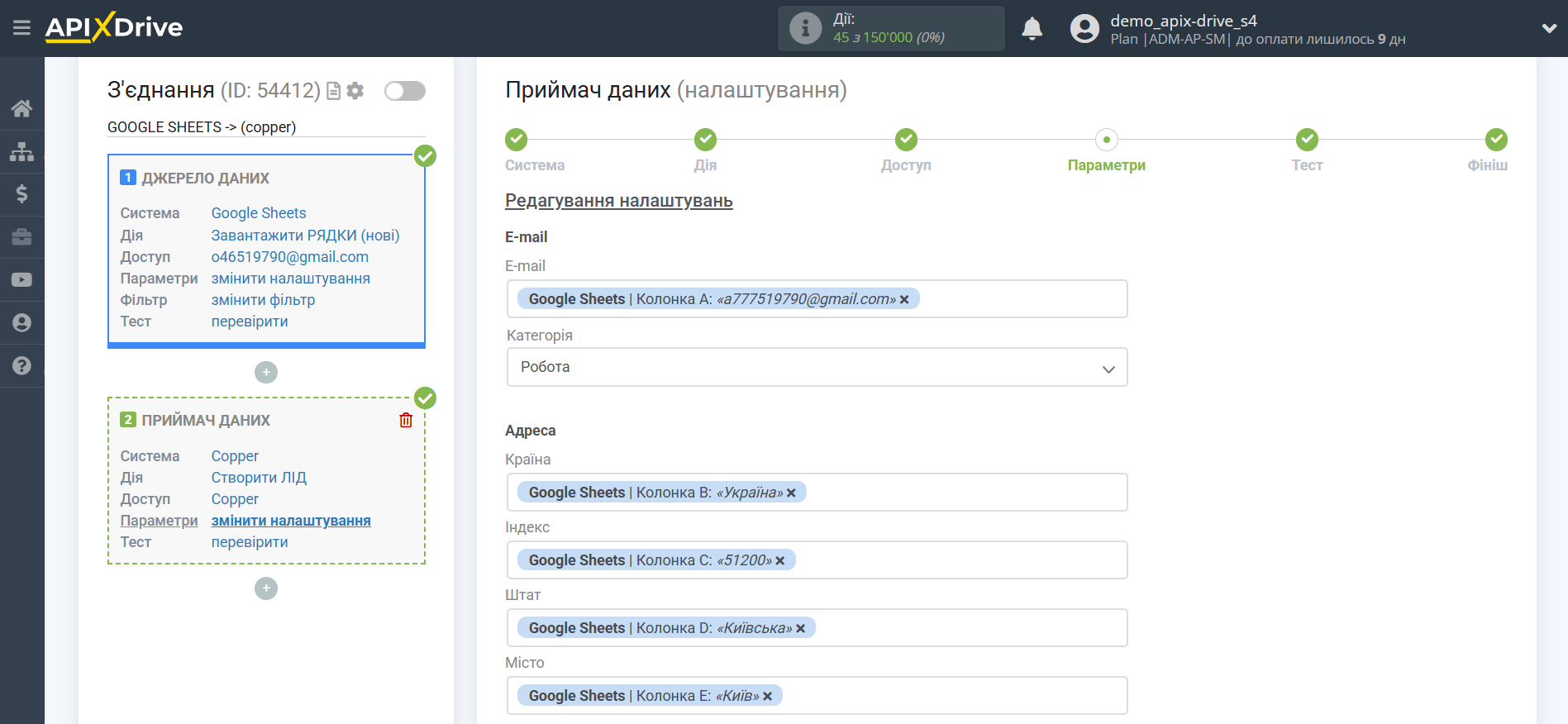Delete the data receiver block
This screenshot has height=724, width=1568.
[x=406, y=420]
